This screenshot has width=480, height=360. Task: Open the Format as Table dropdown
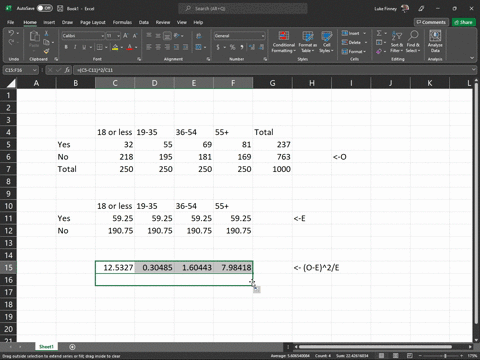coord(308,42)
